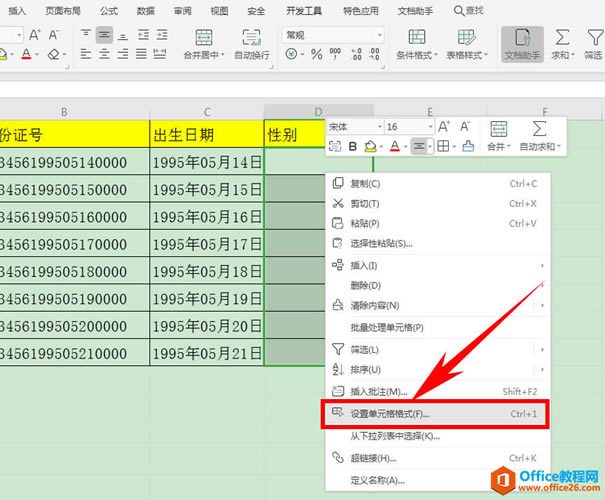Toggle center align button in the ribbon
605x500 pixels.
click(x=105, y=35)
